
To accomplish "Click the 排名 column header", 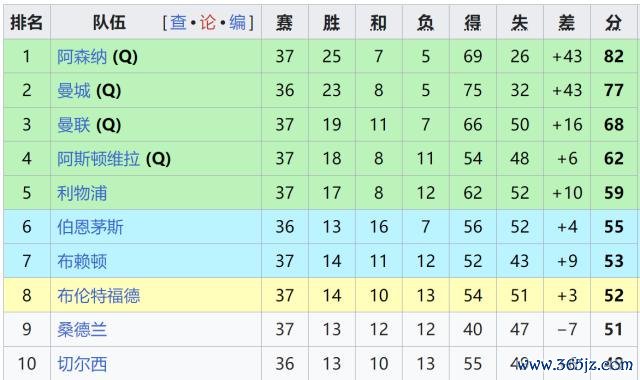I will click(x=27, y=22).
